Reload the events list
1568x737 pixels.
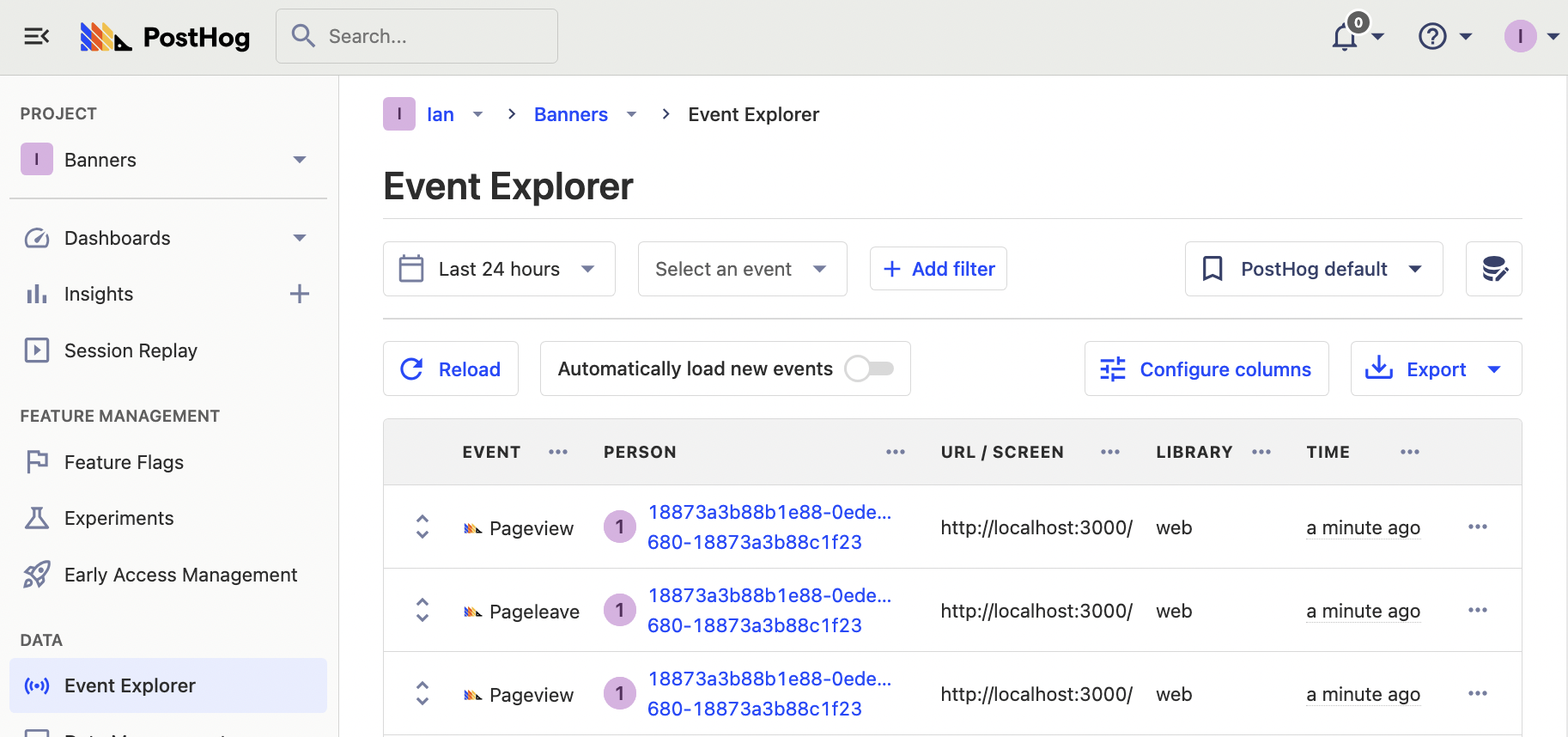tap(451, 368)
